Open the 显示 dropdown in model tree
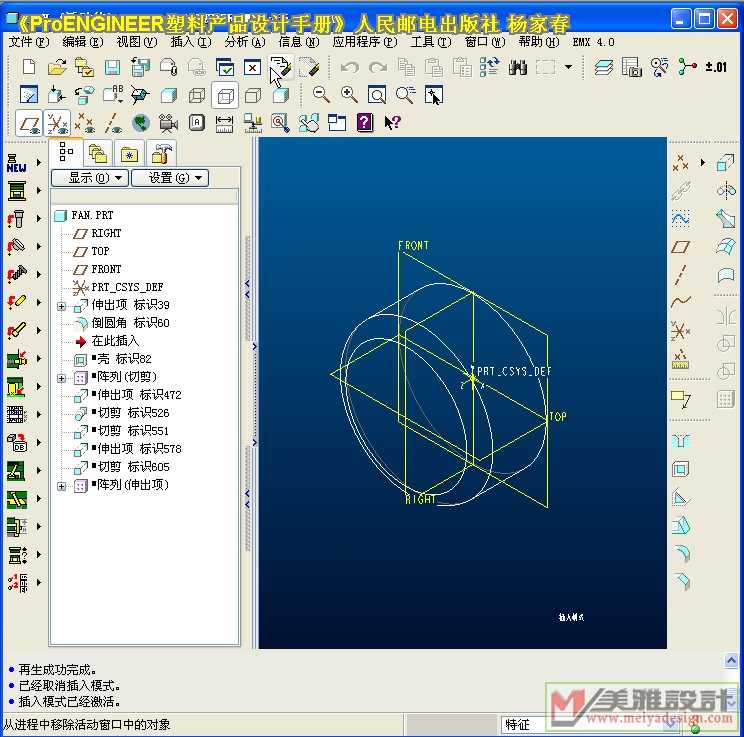Image resolution: width=744 pixels, height=737 pixels. click(x=90, y=178)
